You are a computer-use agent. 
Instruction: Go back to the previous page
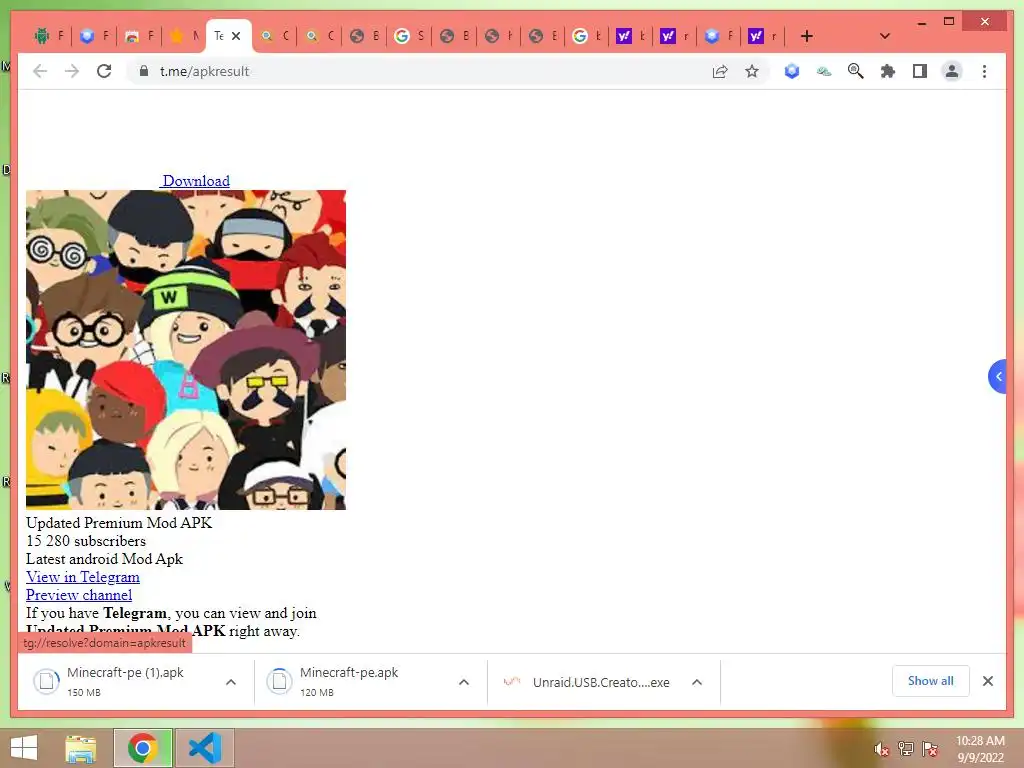[40, 71]
